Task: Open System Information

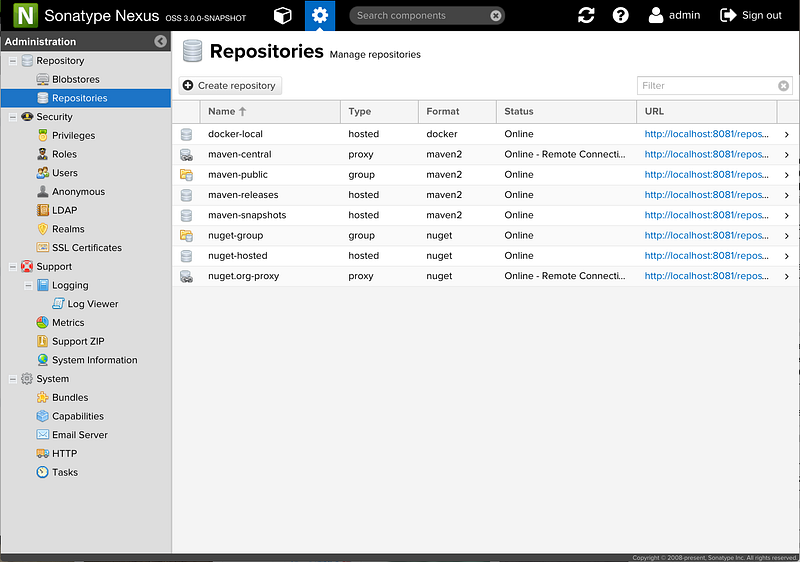Action: (94, 360)
